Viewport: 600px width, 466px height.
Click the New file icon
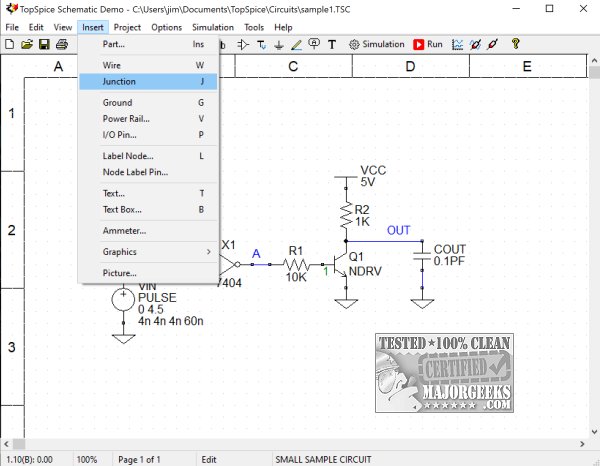[10, 44]
